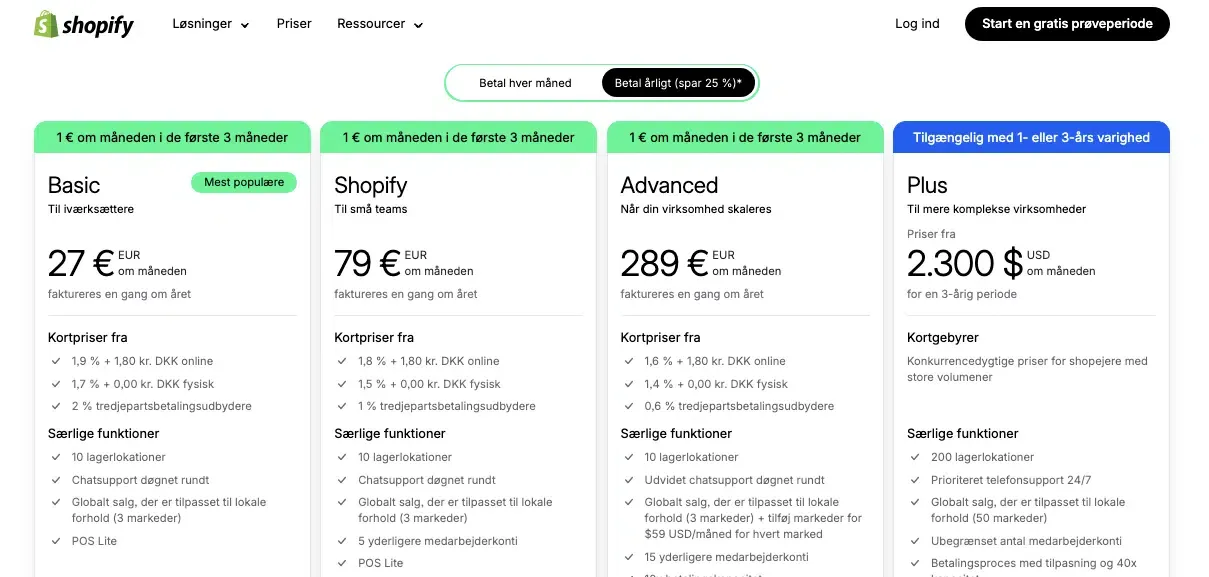
Task: Select Betal årligt (spar 25 %)
Action: 678,83
